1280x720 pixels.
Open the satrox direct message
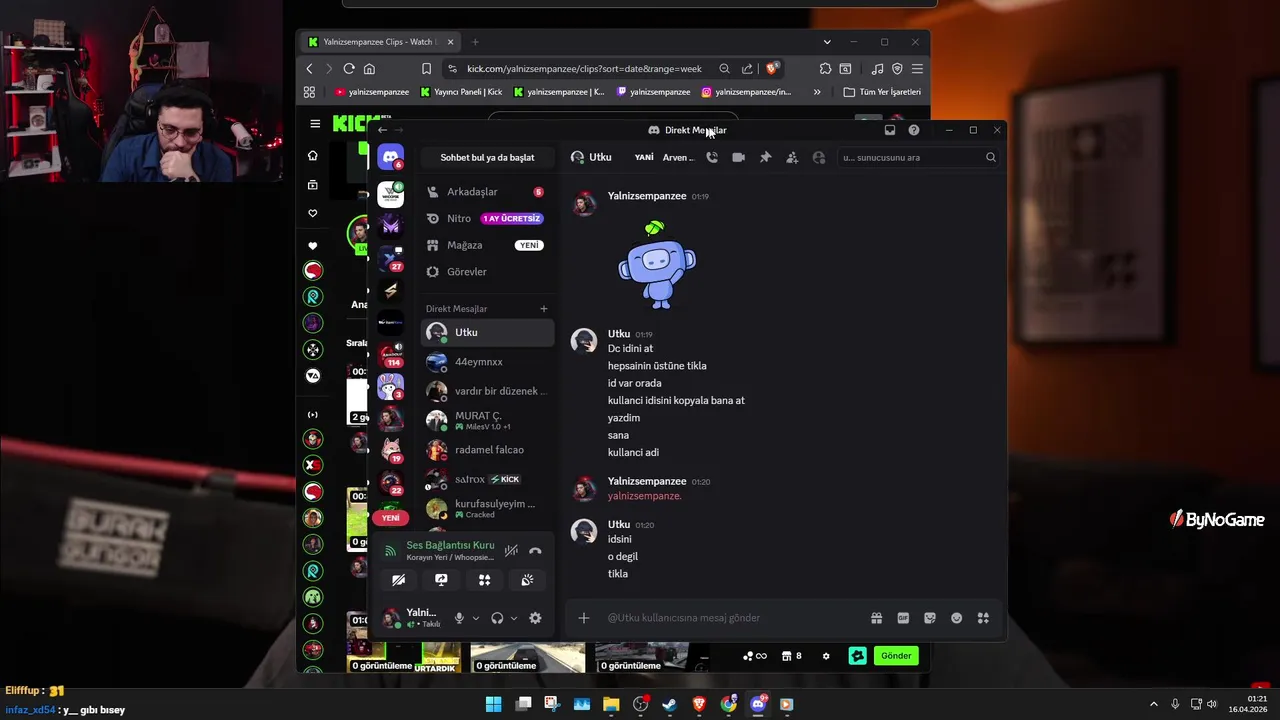(x=487, y=479)
